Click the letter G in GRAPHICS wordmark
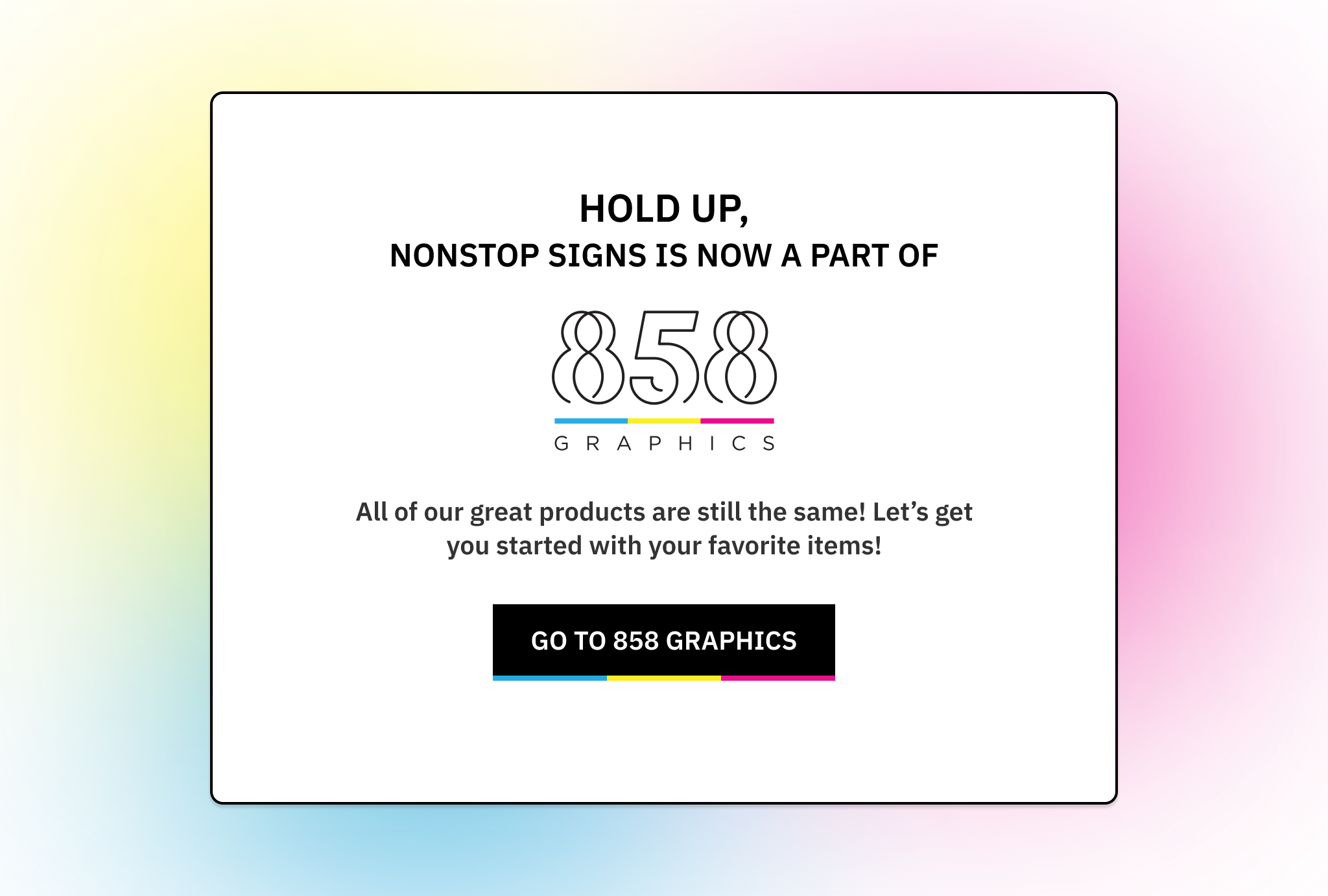The image size is (1328, 896). pyautogui.click(x=562, y=443)
